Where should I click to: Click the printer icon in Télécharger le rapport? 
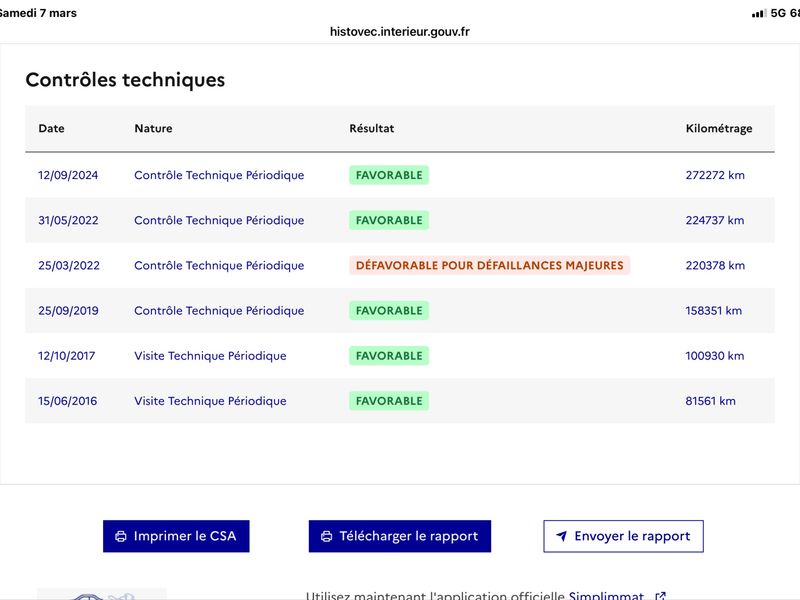[326, 536]
